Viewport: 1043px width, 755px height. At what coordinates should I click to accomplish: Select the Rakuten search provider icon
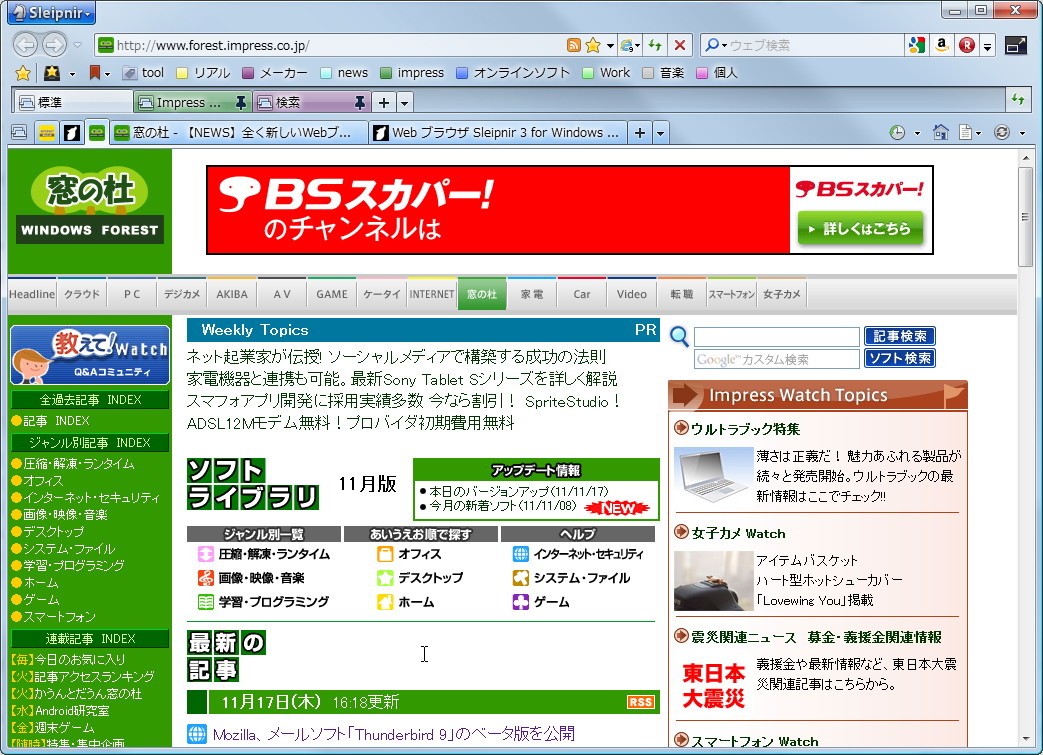tap(966, 45)
